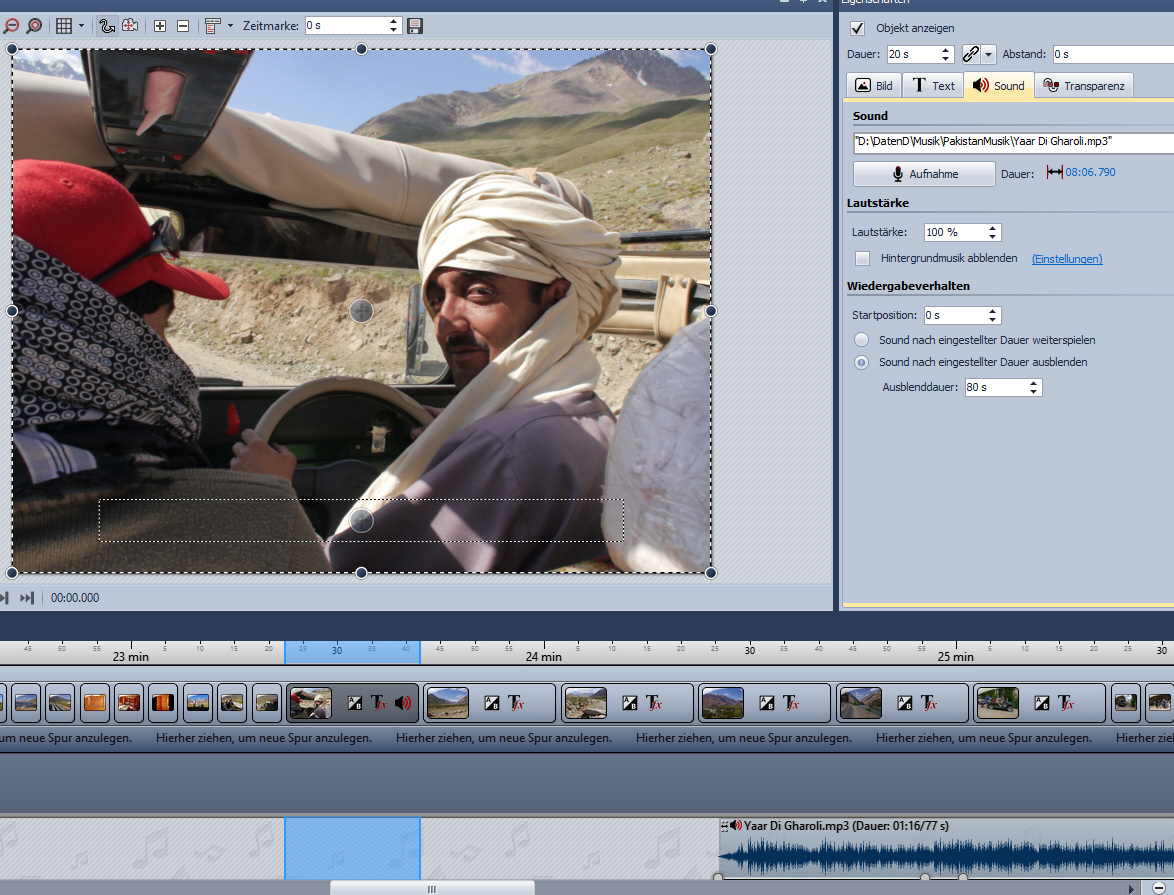Save the Zeitmarke with floppy disk icon
This screenshot has width=1174, height=895.
(x=415, y=26)
